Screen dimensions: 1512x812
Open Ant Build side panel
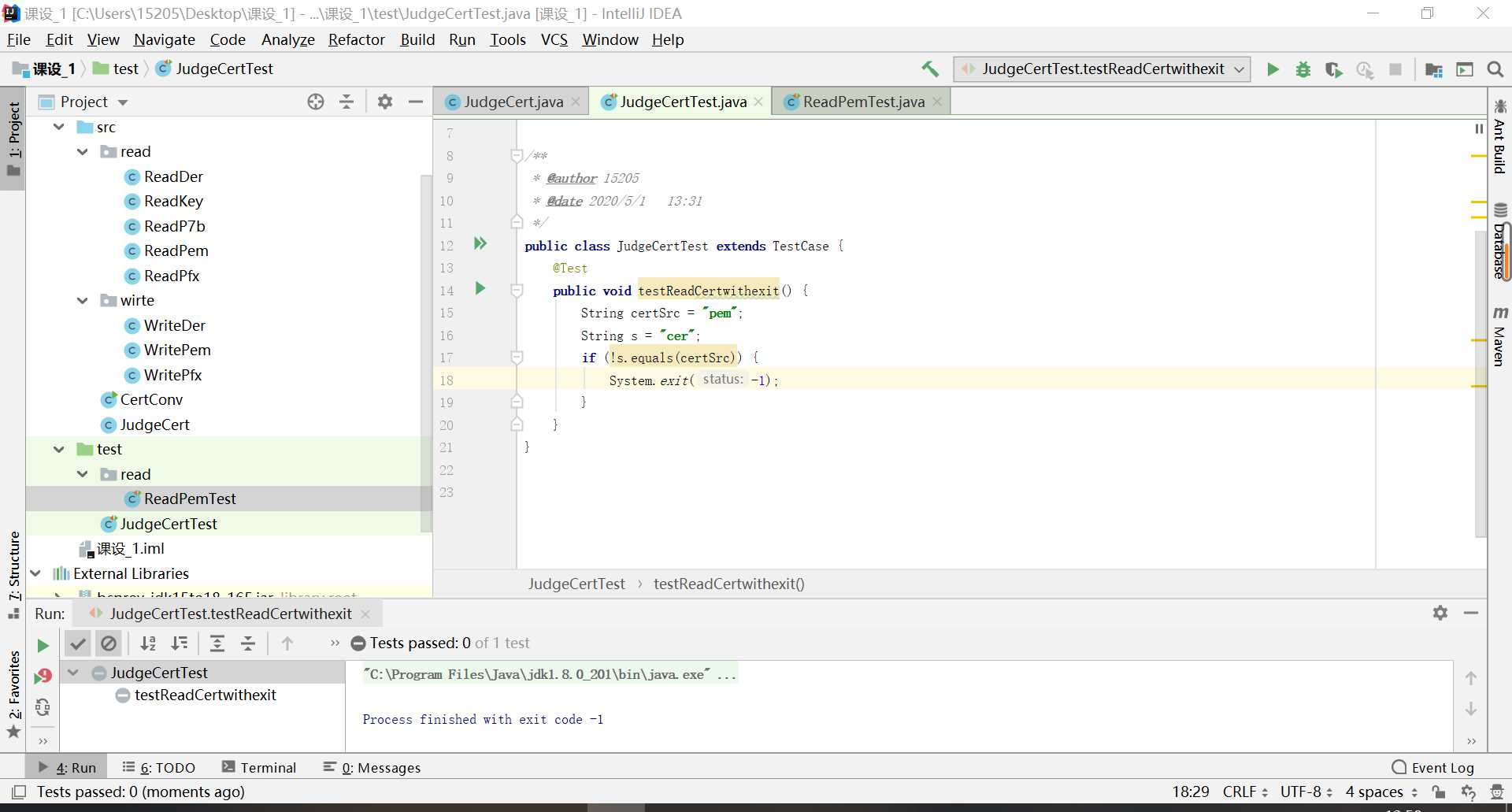click(x=1499, y=138)
